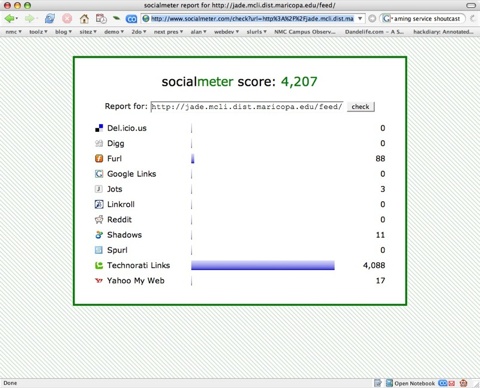
Task: Open the history clock icon in the toolbar
Action: pyautogui.click(x=101, y=19)
